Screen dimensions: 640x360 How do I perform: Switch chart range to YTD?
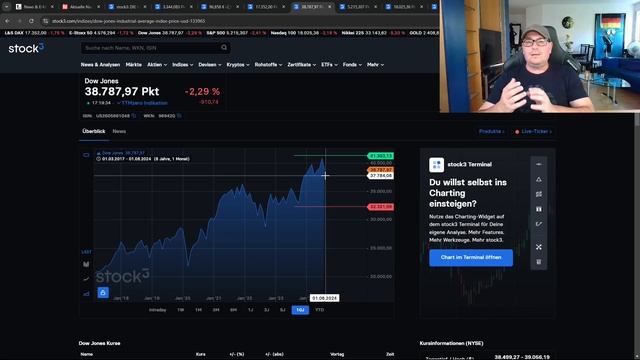(x=319, y=310)
